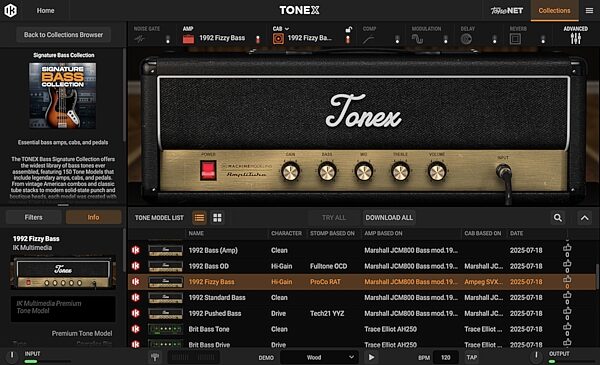
Task: Click the Delay module icon
Action: pos(466,39)
